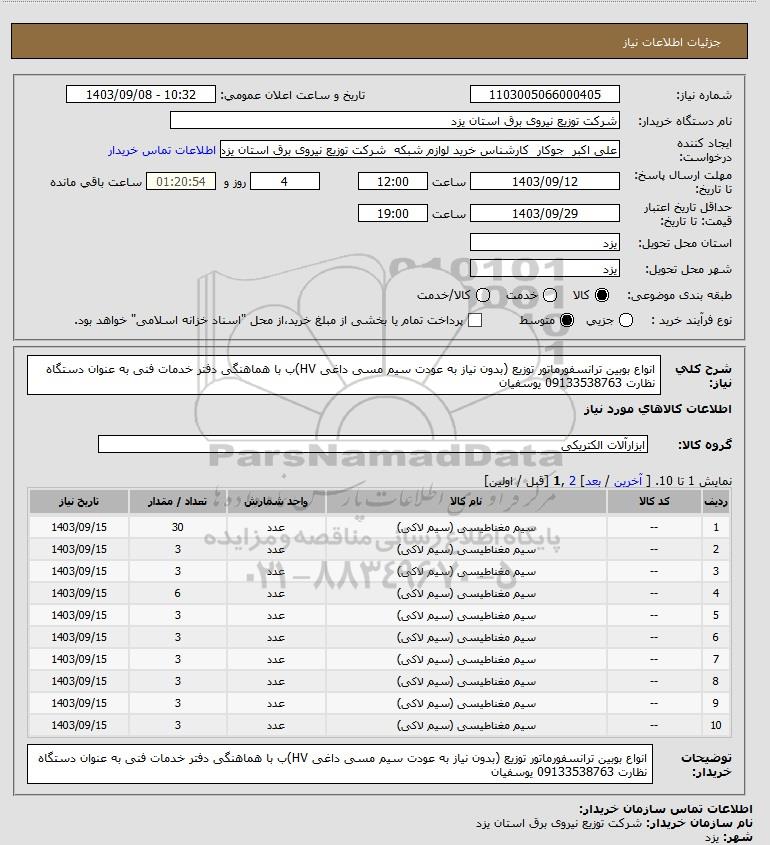Screen dimensions: 770x845
Task: Click the ردیف column header
Action: 716,502
